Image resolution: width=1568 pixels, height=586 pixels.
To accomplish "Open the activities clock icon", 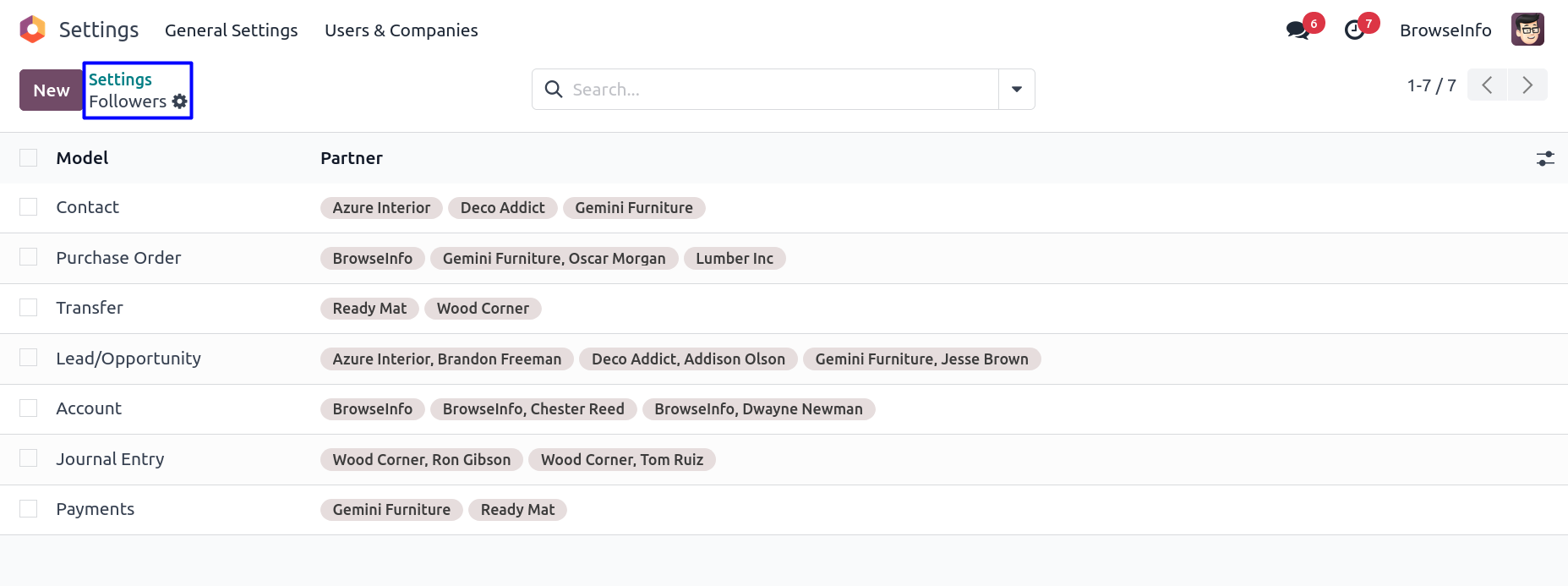I will (1354, 30).
